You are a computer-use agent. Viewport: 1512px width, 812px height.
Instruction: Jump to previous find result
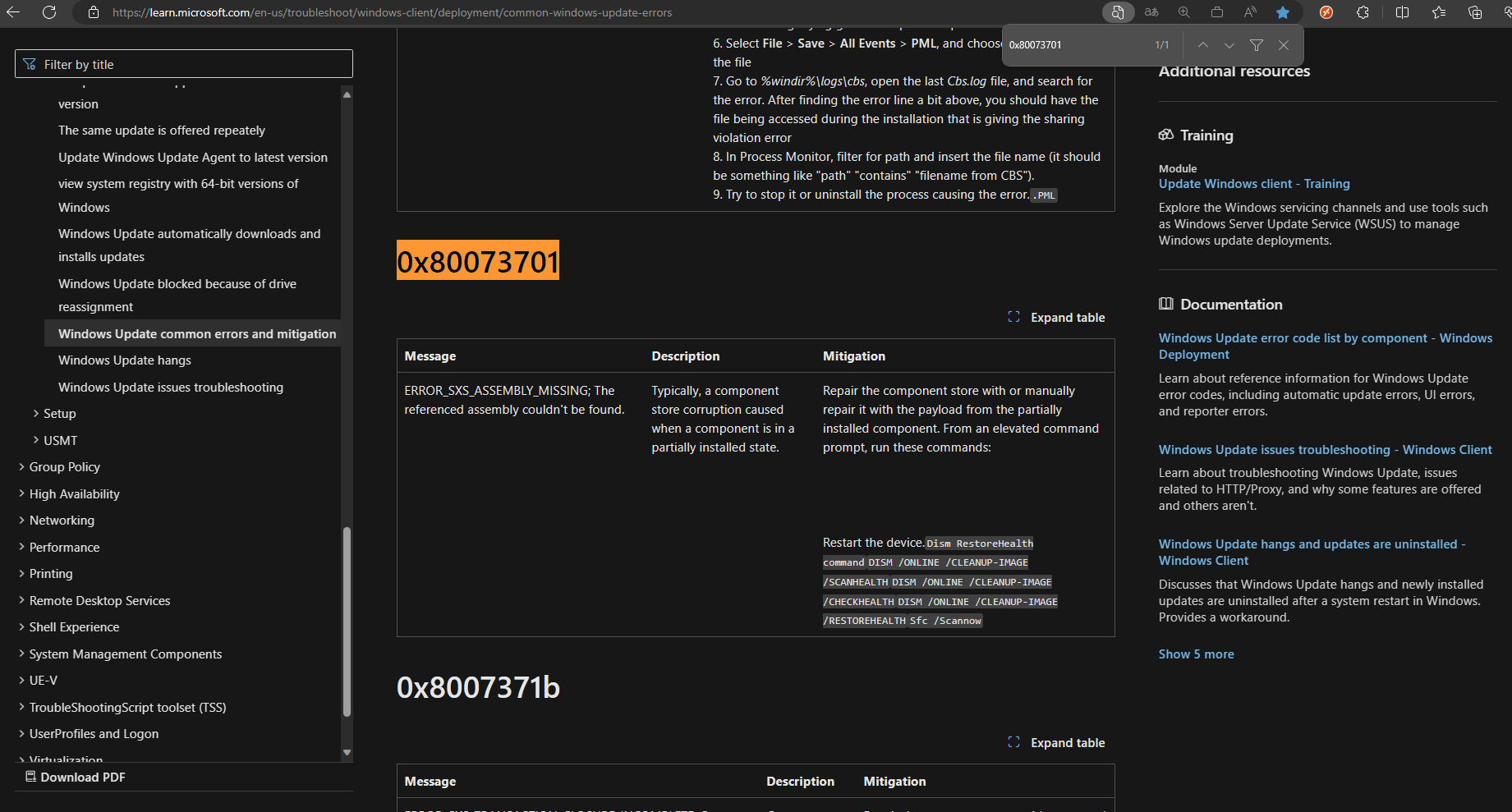(x=1202, y=45)
